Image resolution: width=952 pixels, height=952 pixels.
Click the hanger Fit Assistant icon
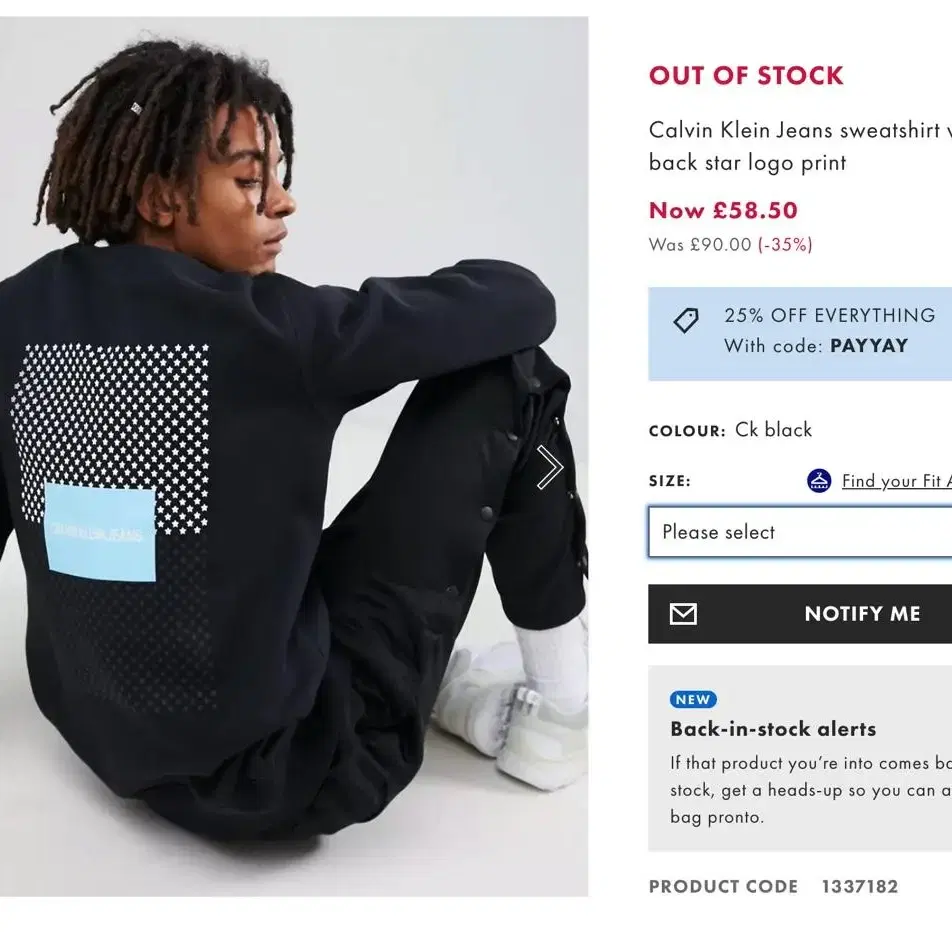coord(818,480)
